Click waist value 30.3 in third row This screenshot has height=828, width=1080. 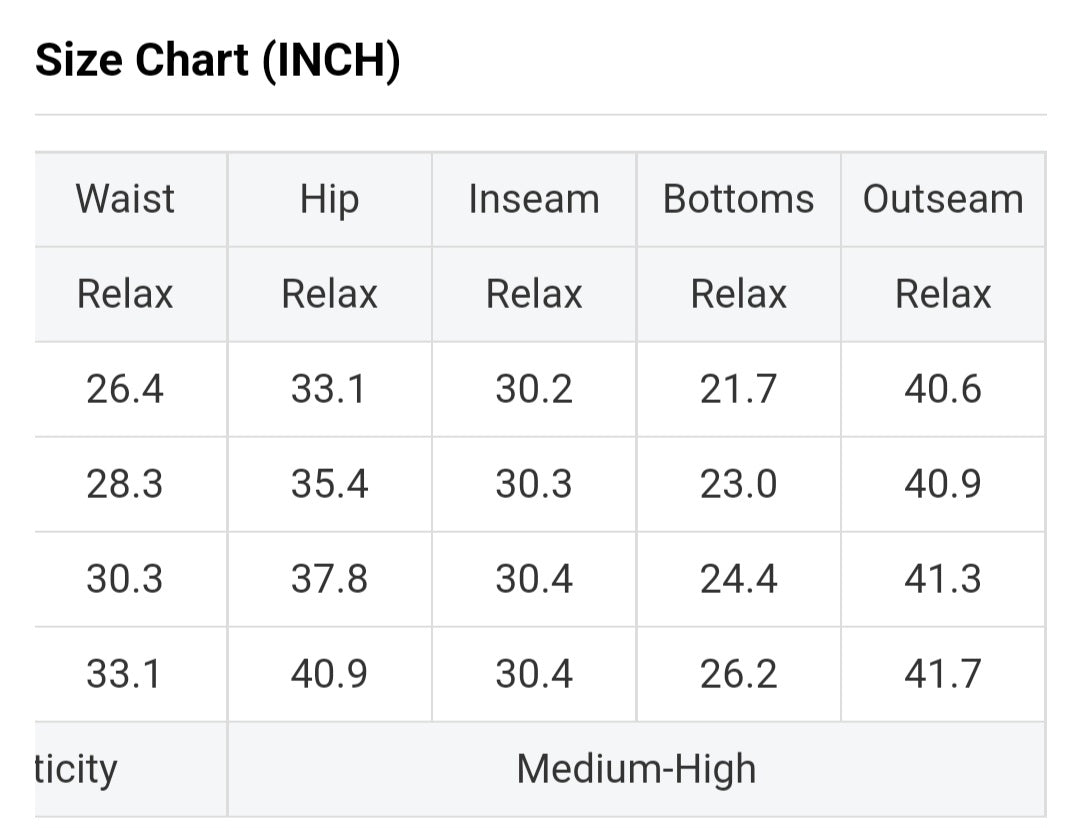125,579
